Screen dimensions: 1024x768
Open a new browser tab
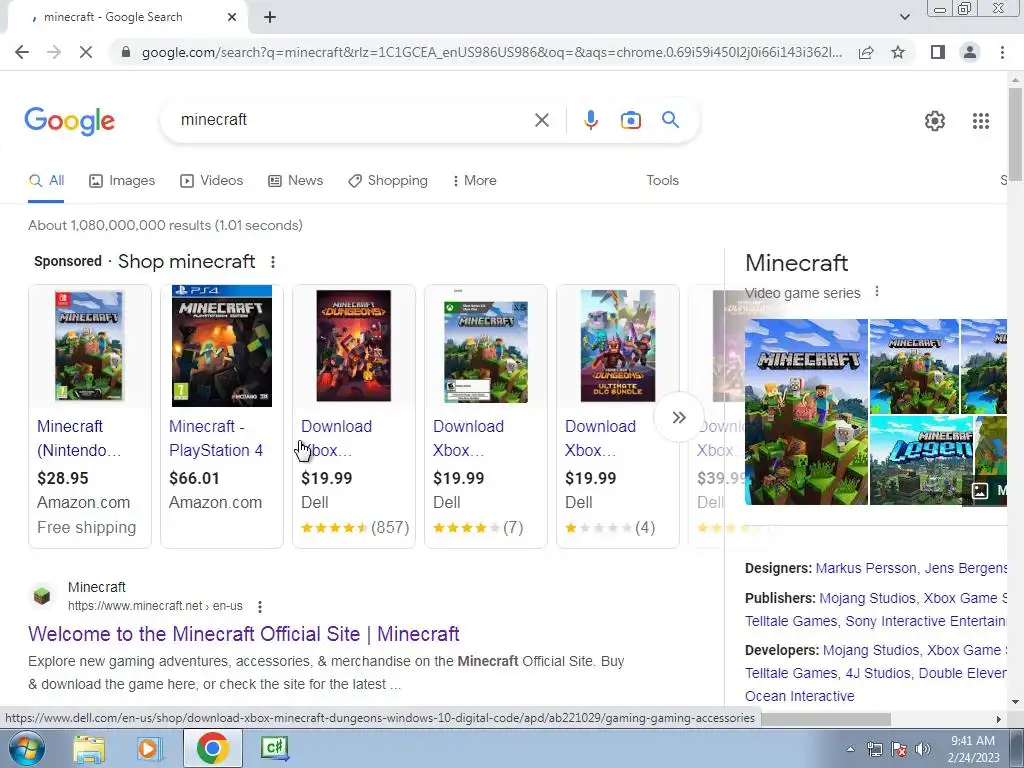(x=270, y=17)
